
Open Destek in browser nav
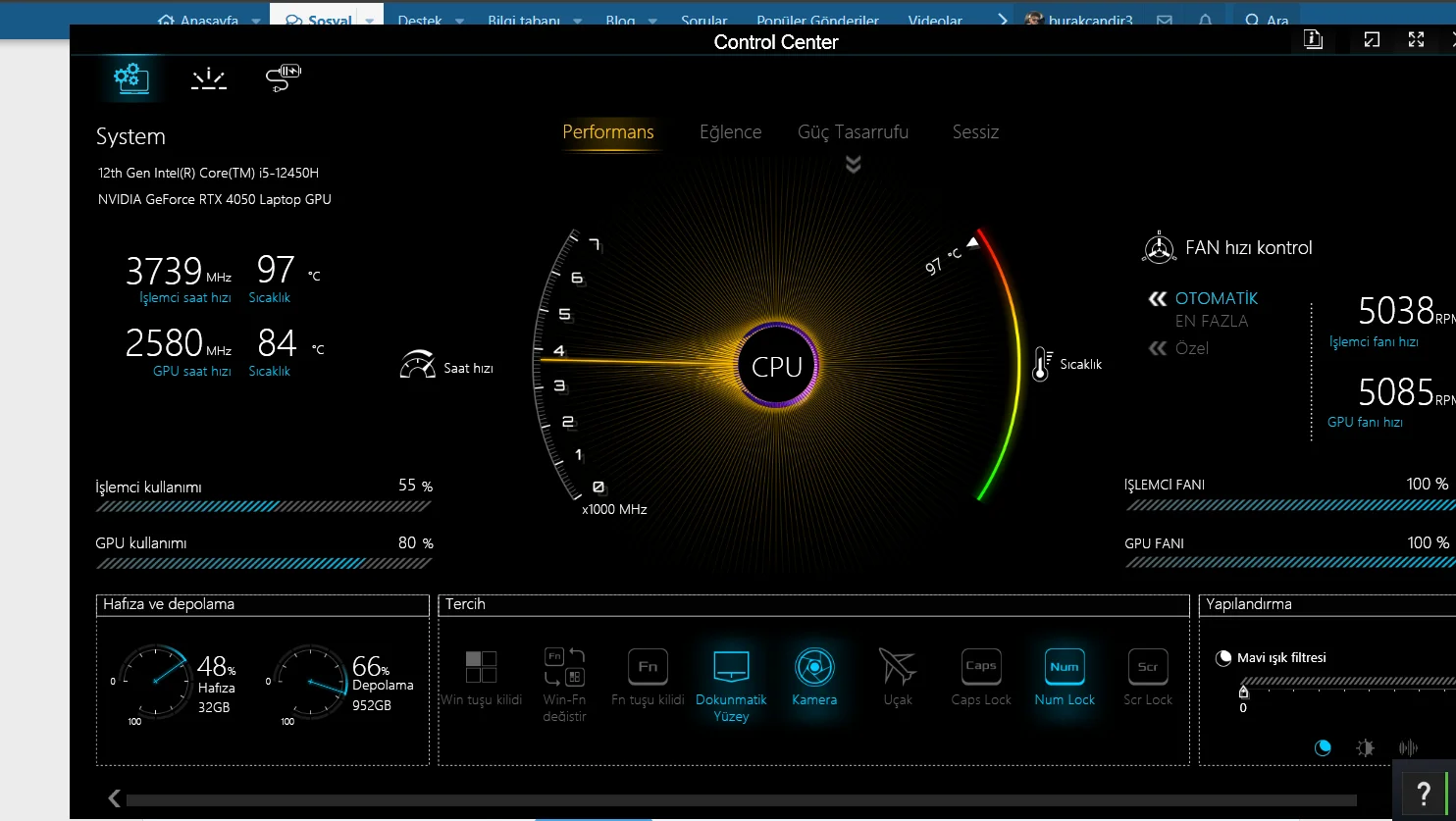420,21
